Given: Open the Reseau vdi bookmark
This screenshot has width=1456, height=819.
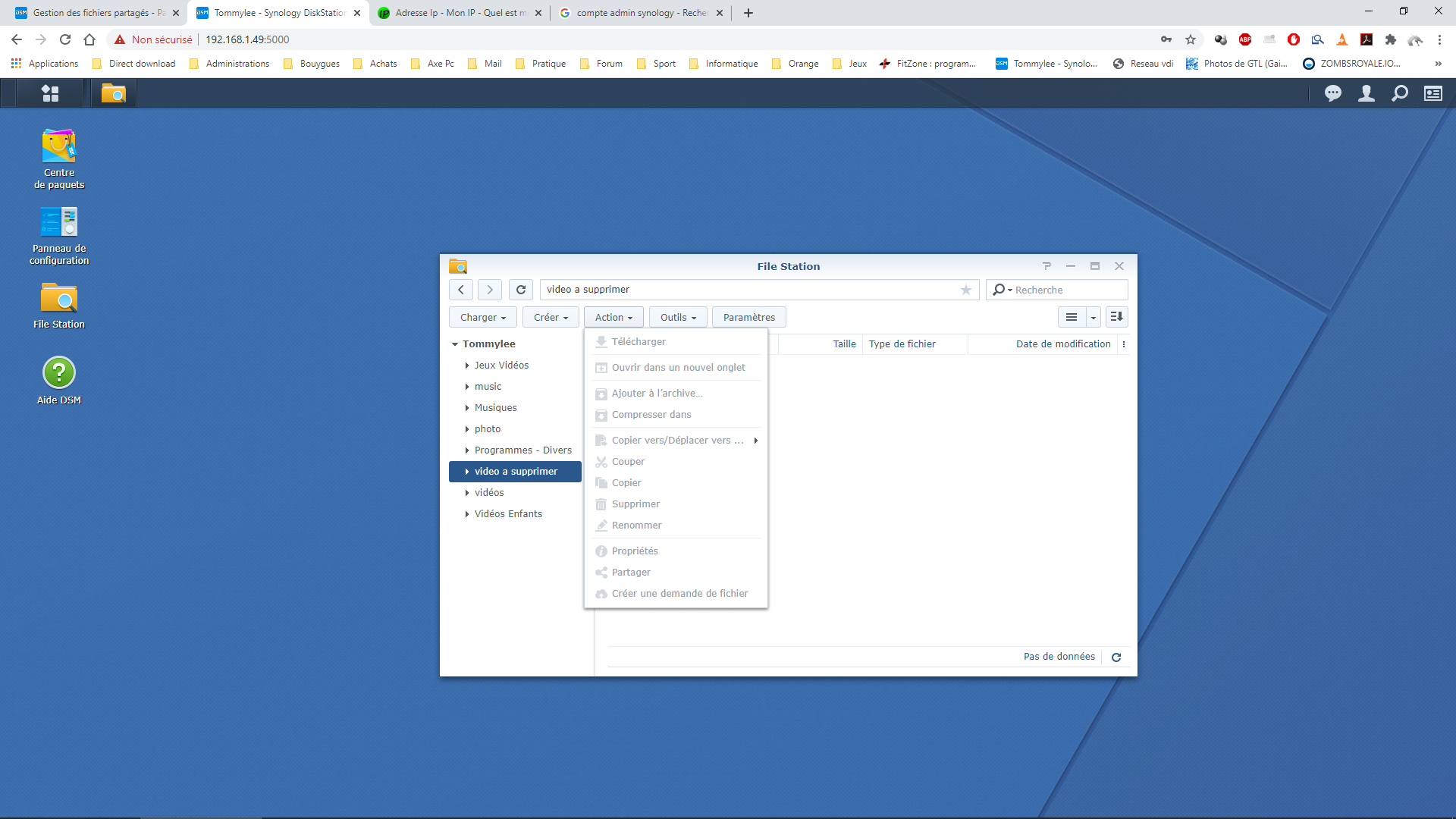Looking at the screenshot, I should 1143,64.
